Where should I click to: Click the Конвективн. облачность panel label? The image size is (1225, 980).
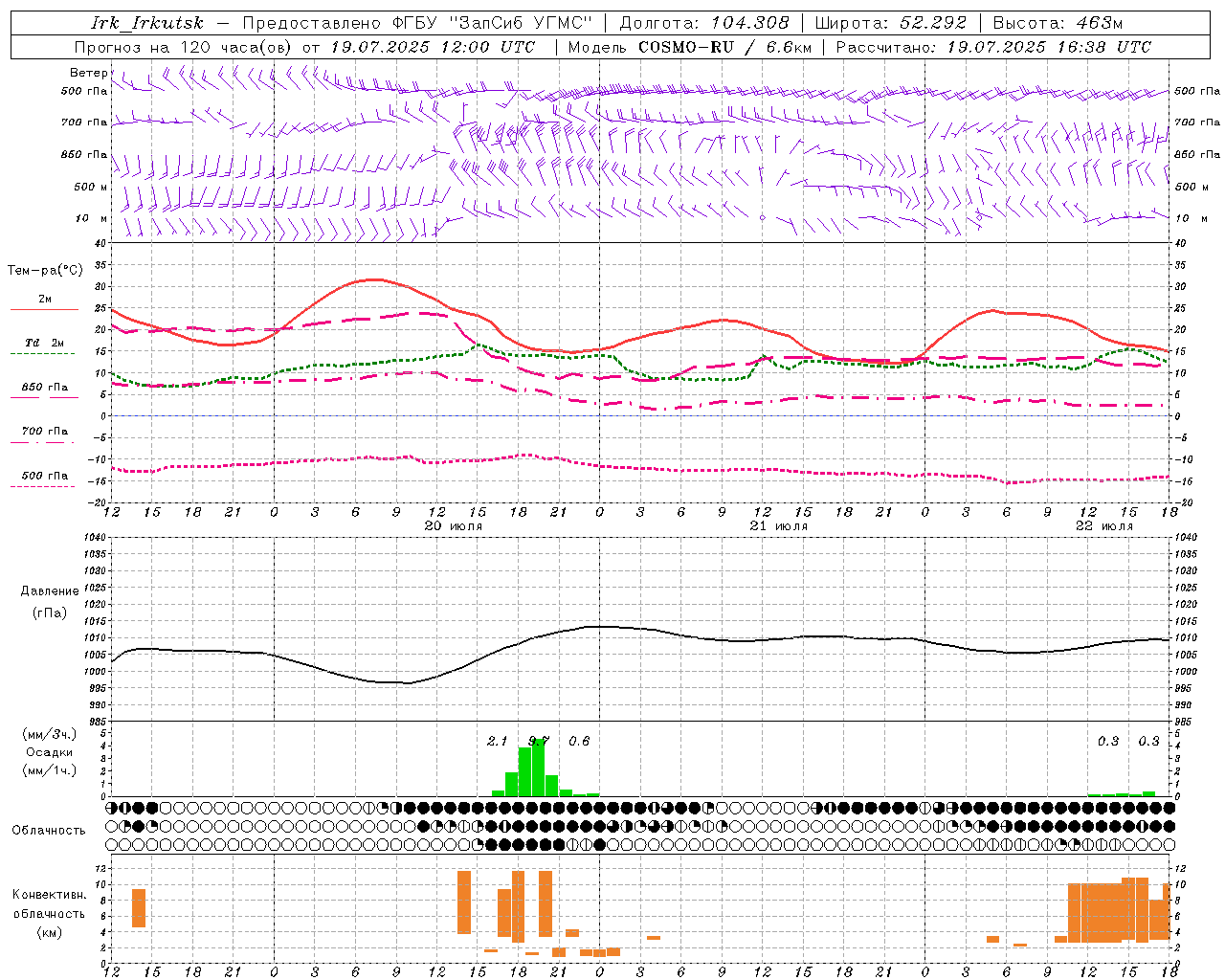[x=49, y=904]
